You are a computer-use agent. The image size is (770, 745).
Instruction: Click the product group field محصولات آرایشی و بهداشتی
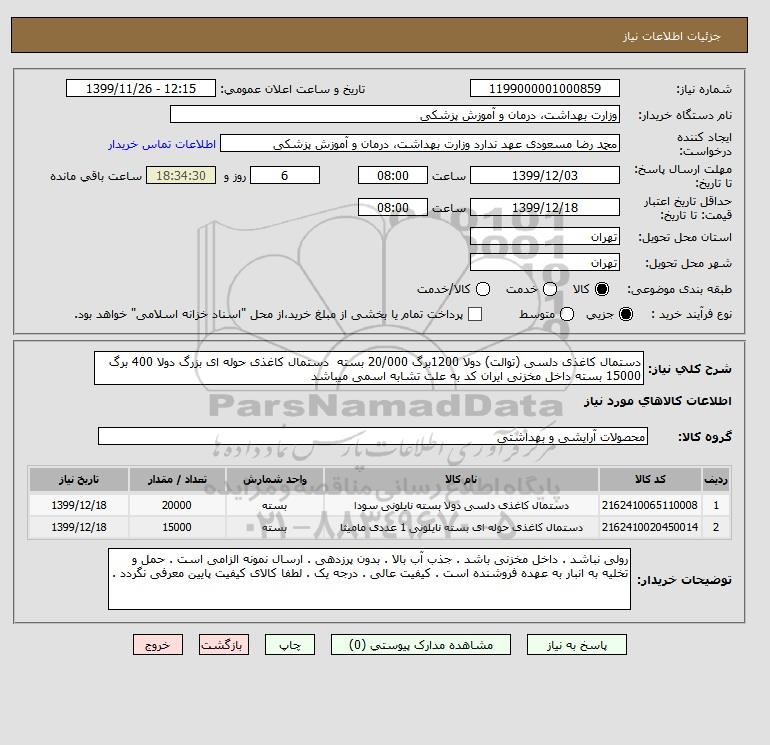point(373,436)
